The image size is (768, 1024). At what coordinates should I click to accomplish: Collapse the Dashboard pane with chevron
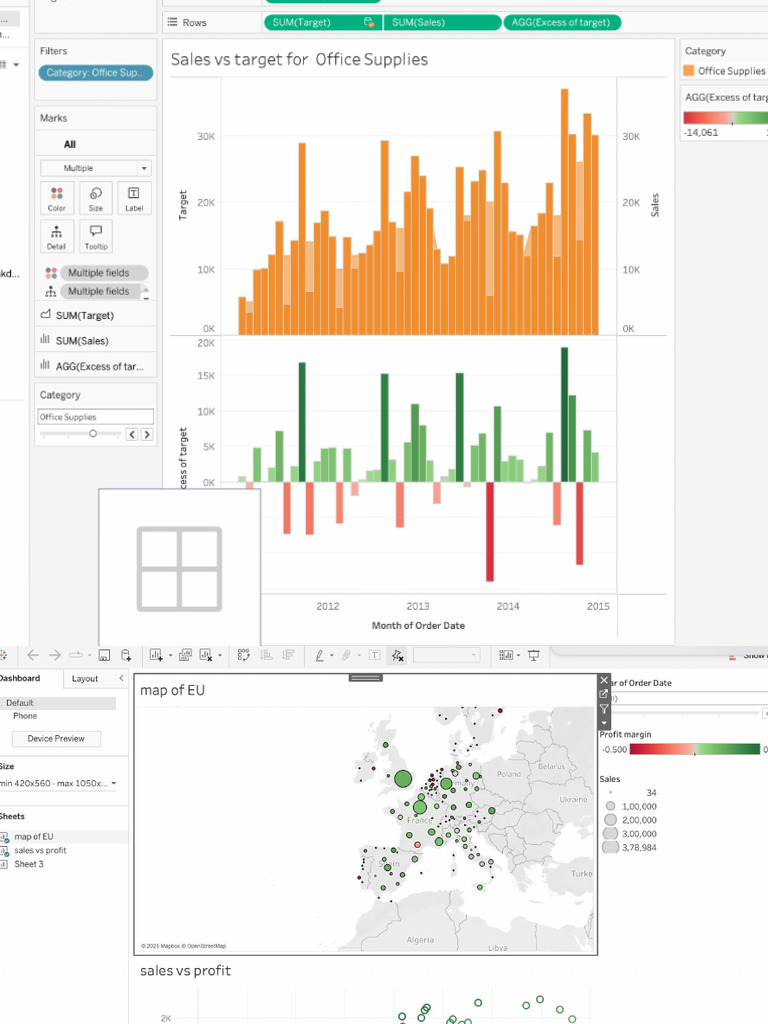[x=121, y=679]
